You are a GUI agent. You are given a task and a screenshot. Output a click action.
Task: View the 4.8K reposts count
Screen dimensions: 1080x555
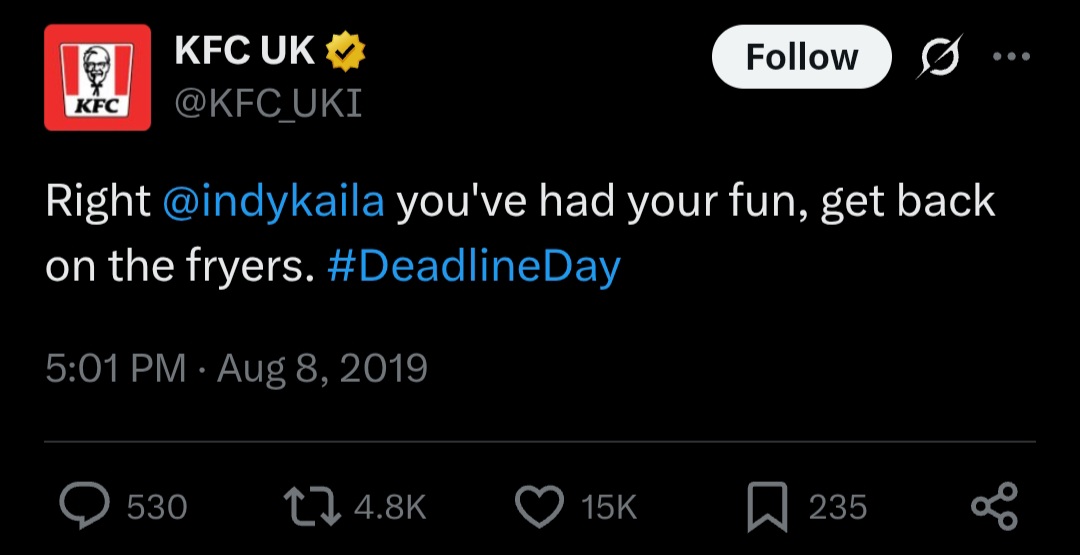pyautogui.click(x=391, y=508)
